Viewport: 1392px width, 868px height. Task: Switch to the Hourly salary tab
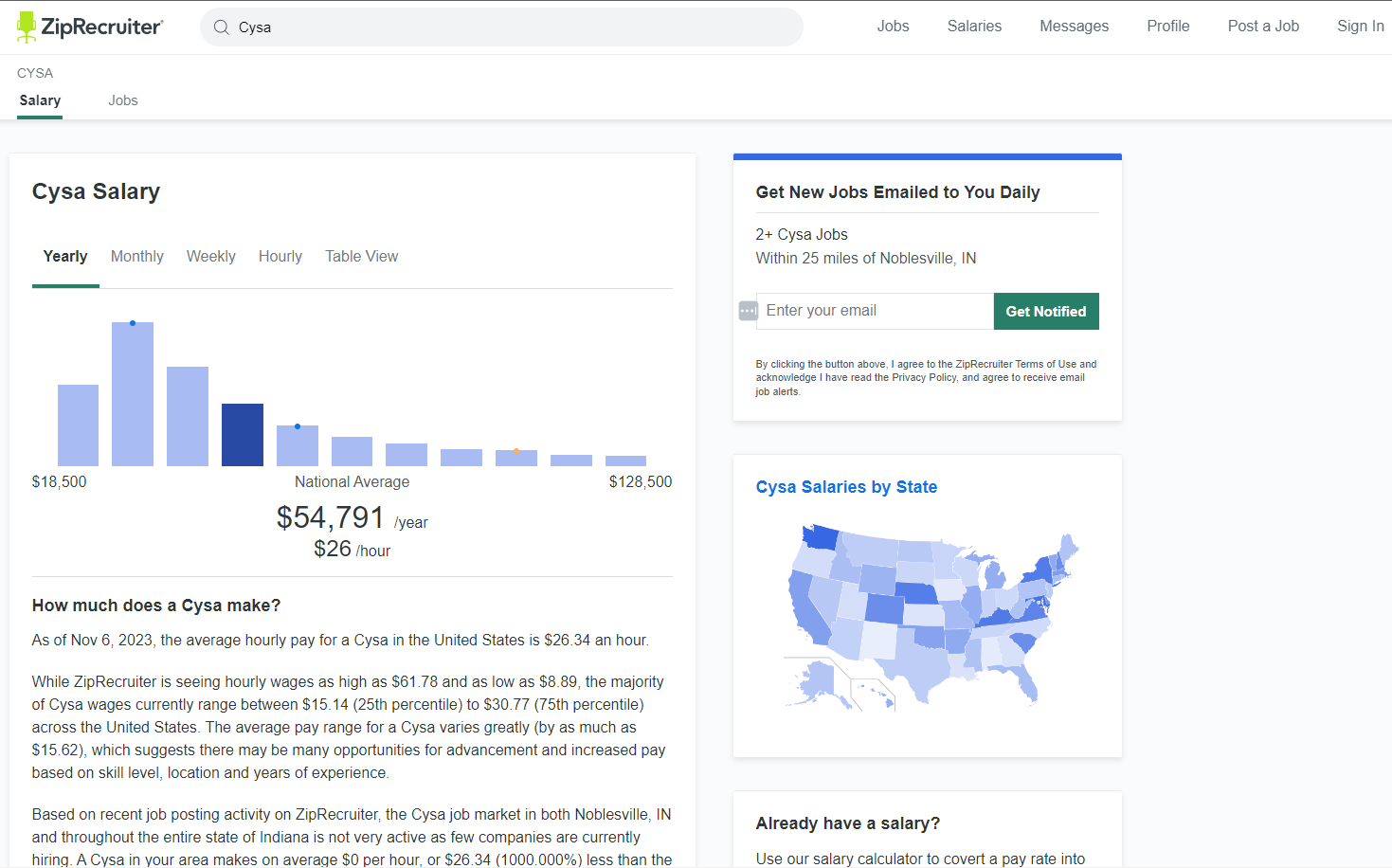[x=280, y=257]
